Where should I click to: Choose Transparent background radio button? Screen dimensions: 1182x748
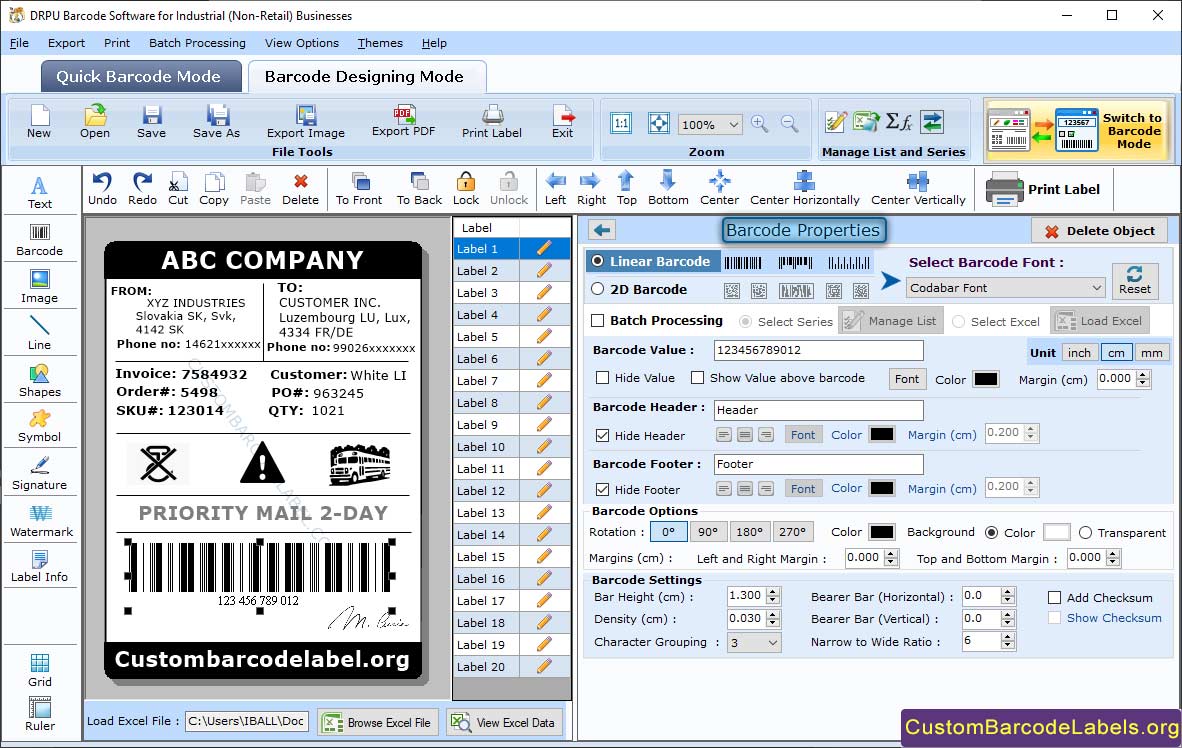(1086, 532)
